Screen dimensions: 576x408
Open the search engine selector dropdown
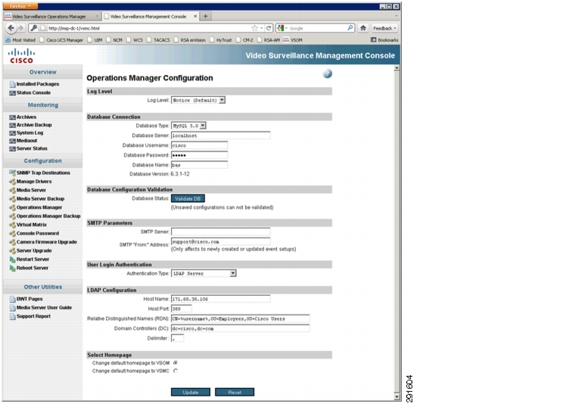(x=282, y=28)
